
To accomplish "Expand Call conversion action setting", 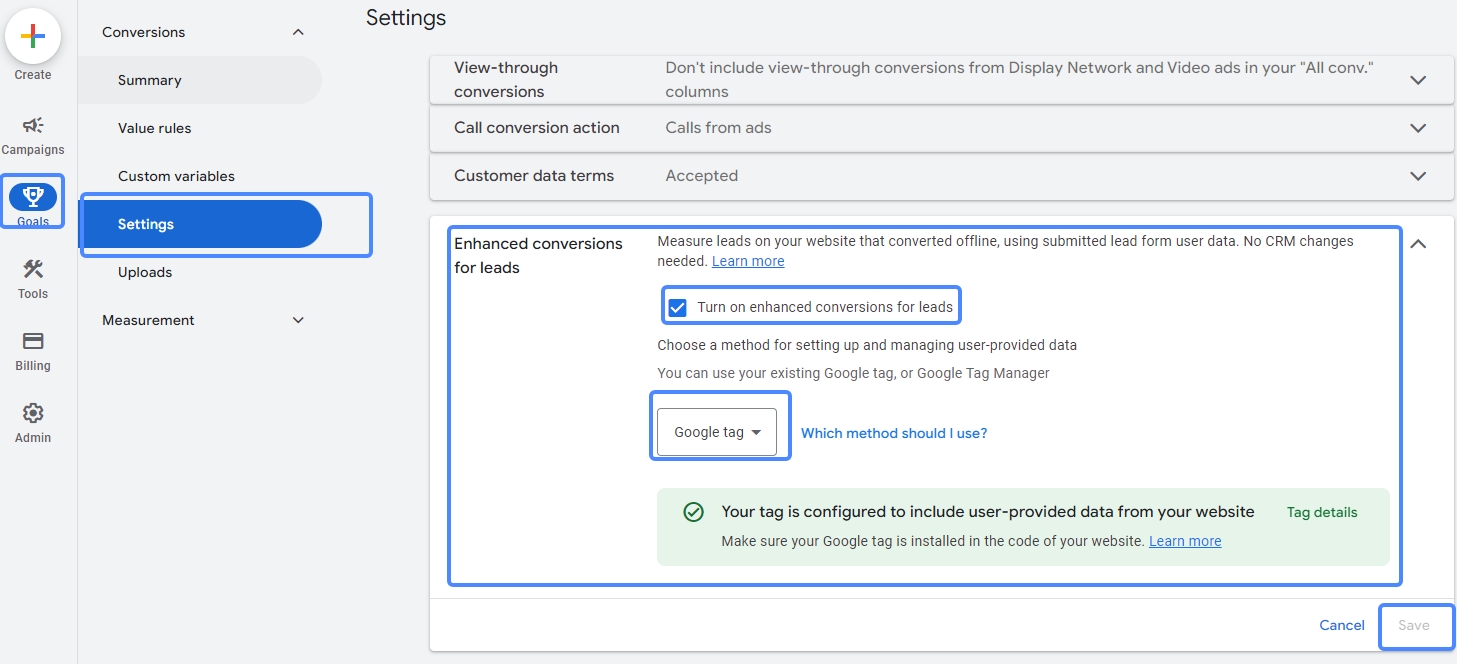I will pos(1418,128).
